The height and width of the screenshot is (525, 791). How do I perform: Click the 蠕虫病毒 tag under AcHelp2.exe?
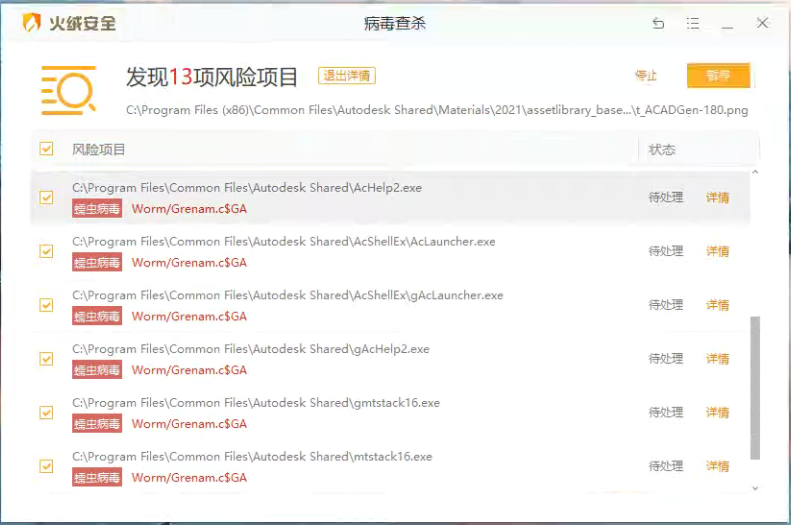click(97, 209)
